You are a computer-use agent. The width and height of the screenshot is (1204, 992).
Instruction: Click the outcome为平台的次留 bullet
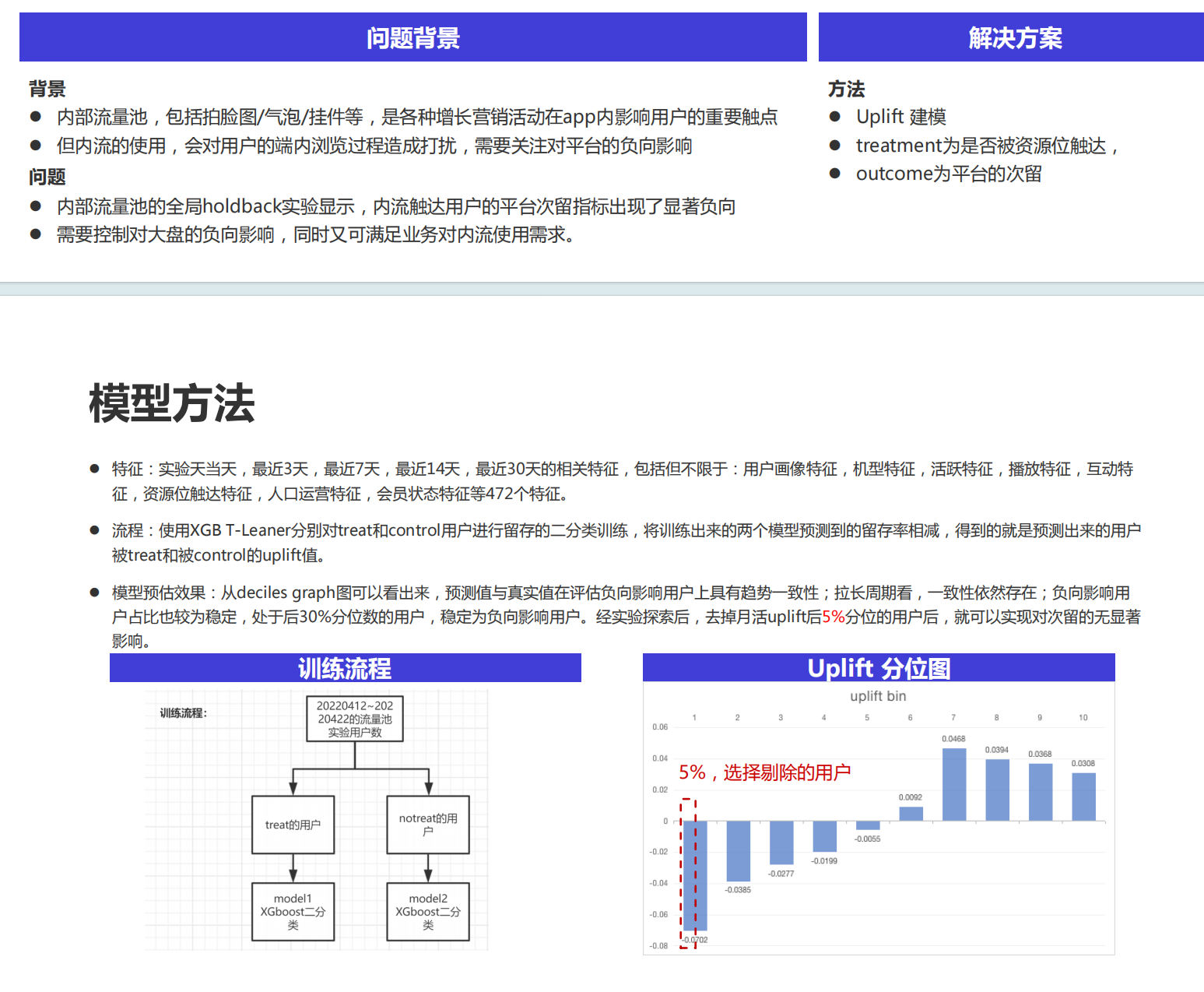pyautogui.click(x=949, y=174)
